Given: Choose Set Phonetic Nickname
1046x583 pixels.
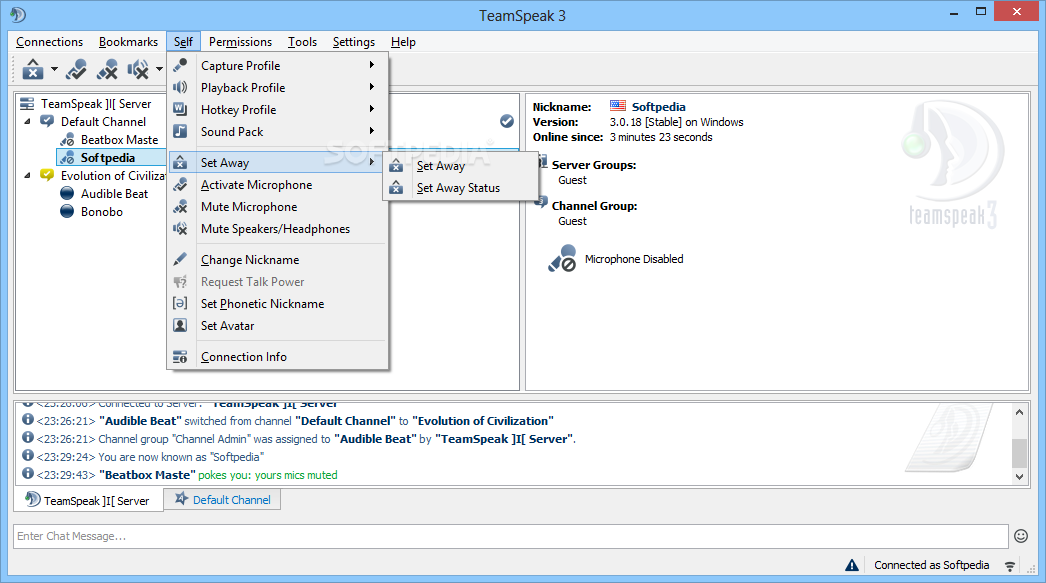Looking at the screenshot, I should (278, 304).
